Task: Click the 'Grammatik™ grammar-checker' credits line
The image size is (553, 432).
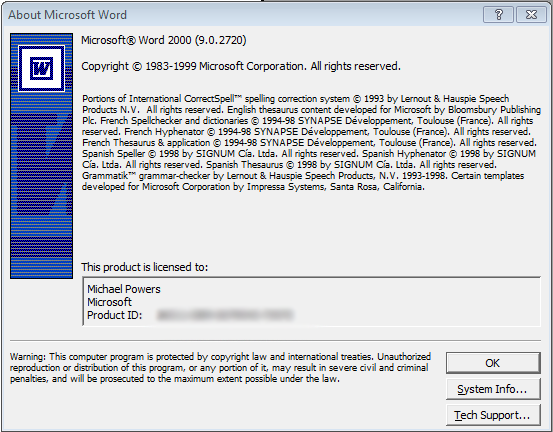Action: click(303, 176)
